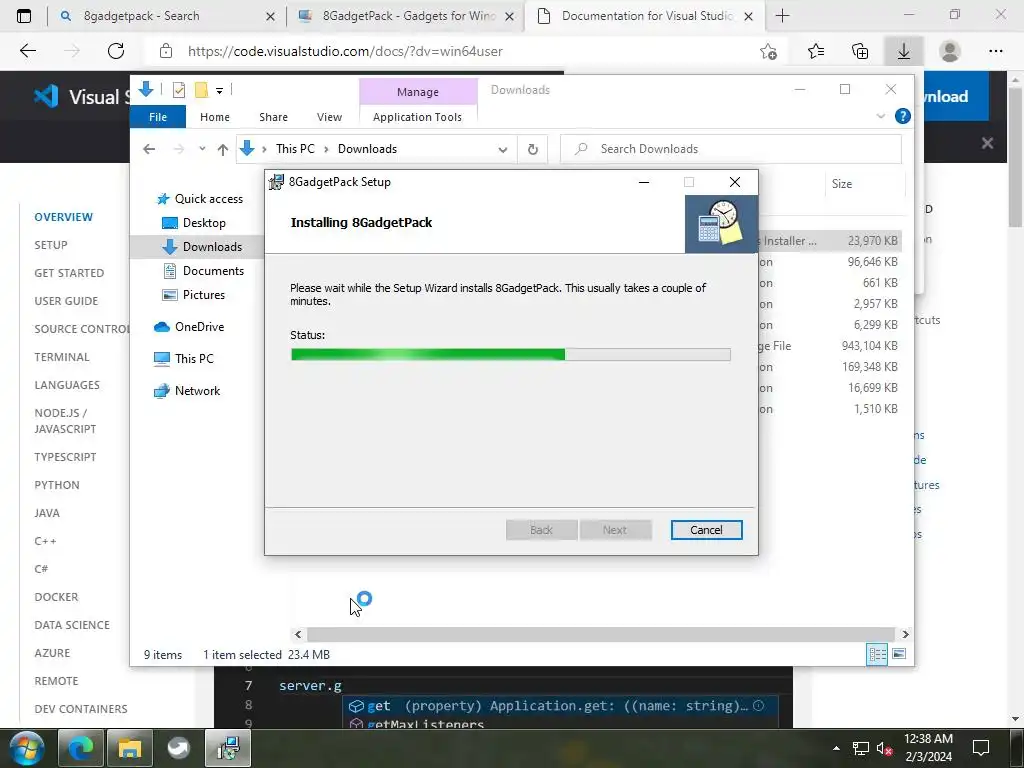The image size is (1024, 768).
Task: Open the Favorites list icon
Action: [816, 52]
